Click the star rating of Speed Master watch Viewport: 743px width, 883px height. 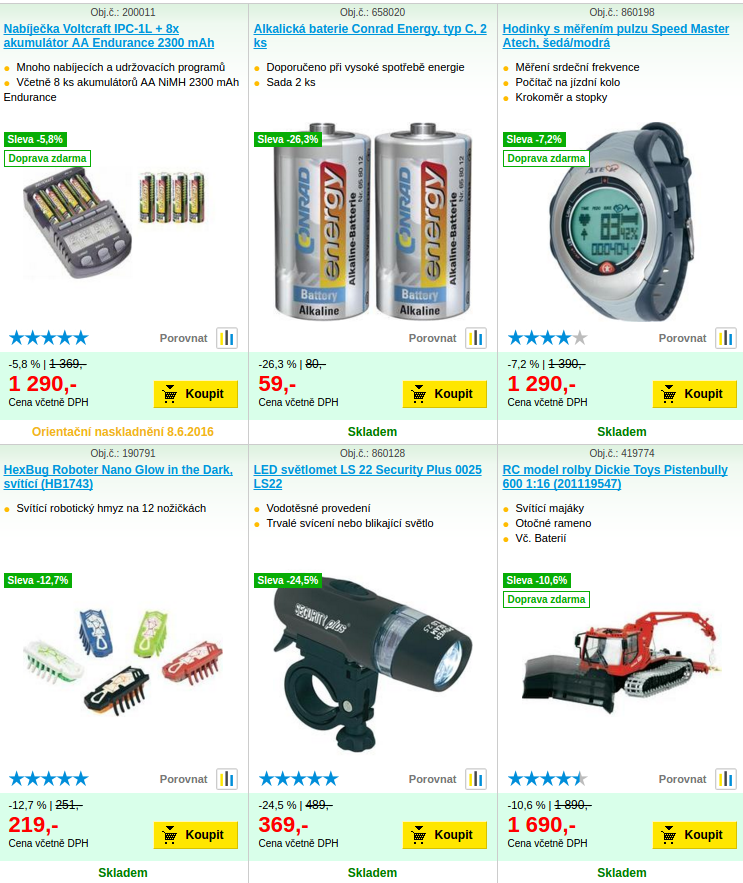(548, 338)
